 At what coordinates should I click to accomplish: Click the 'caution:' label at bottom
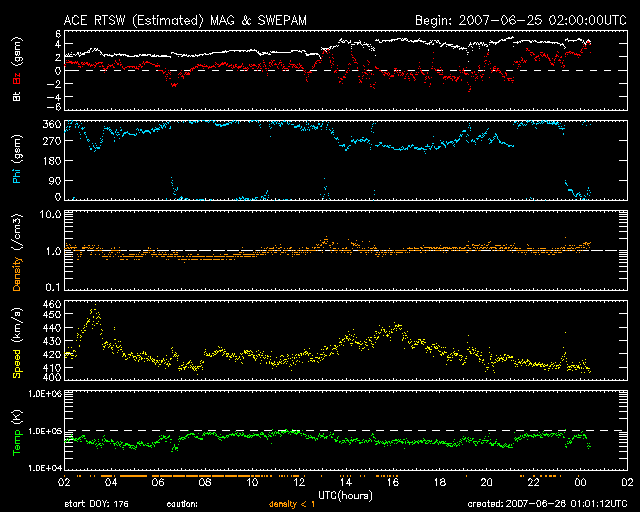tap(184, 505)
